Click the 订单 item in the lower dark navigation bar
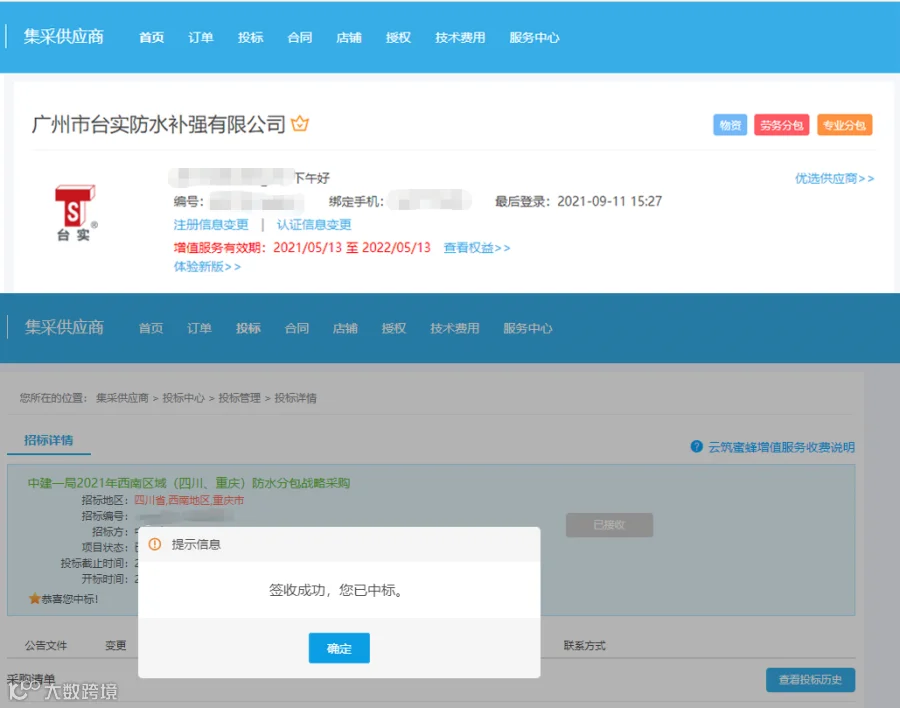The image size is (900, 708). (199, 328)
